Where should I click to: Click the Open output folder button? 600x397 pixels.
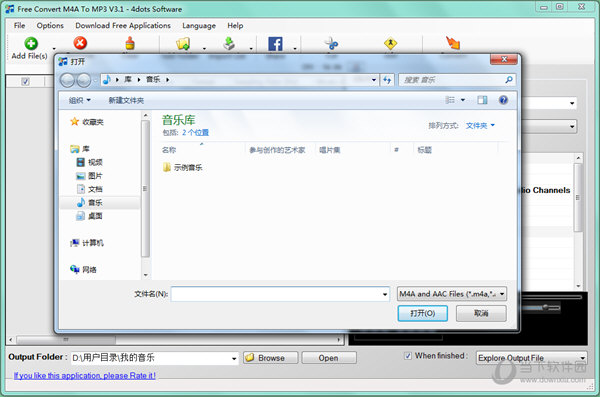coord(329,358)
